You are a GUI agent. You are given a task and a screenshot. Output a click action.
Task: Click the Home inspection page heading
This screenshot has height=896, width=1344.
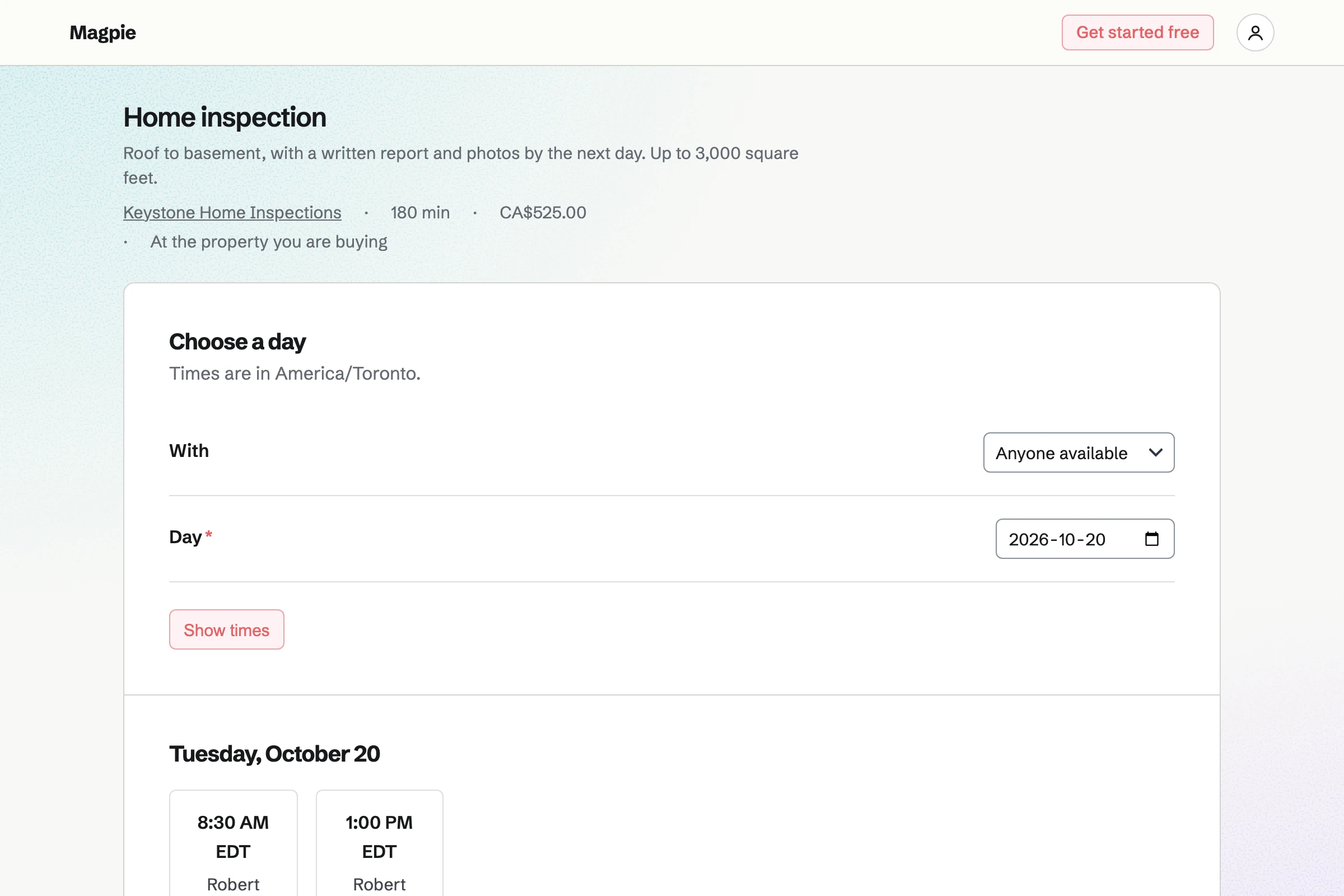pyautogui.click(x=225, y=117)
